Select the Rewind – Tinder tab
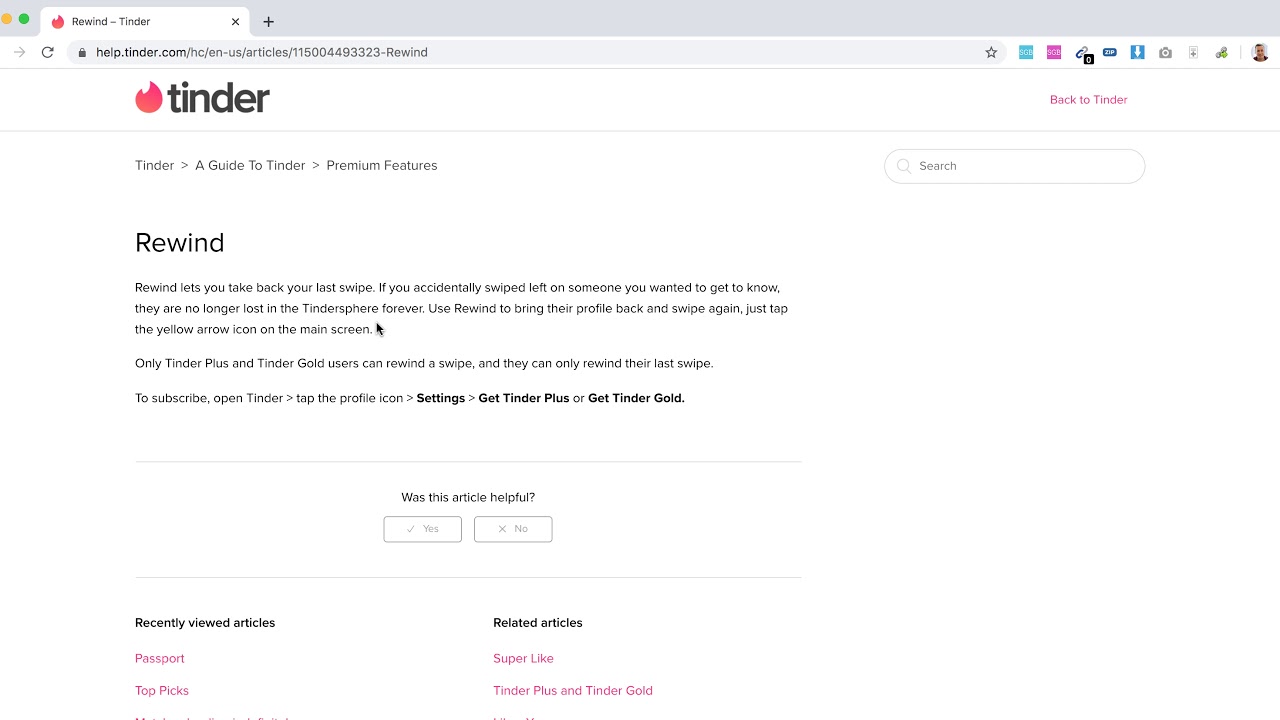The height and width of the screenshot is (720, 1280). (130, 21)
